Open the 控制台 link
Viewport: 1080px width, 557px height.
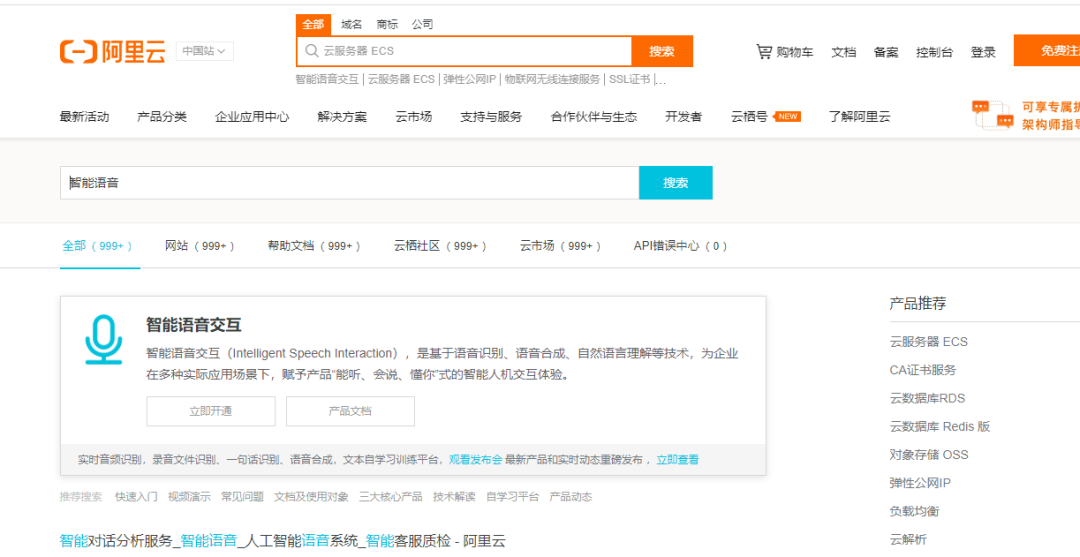(x=935, y=52)
